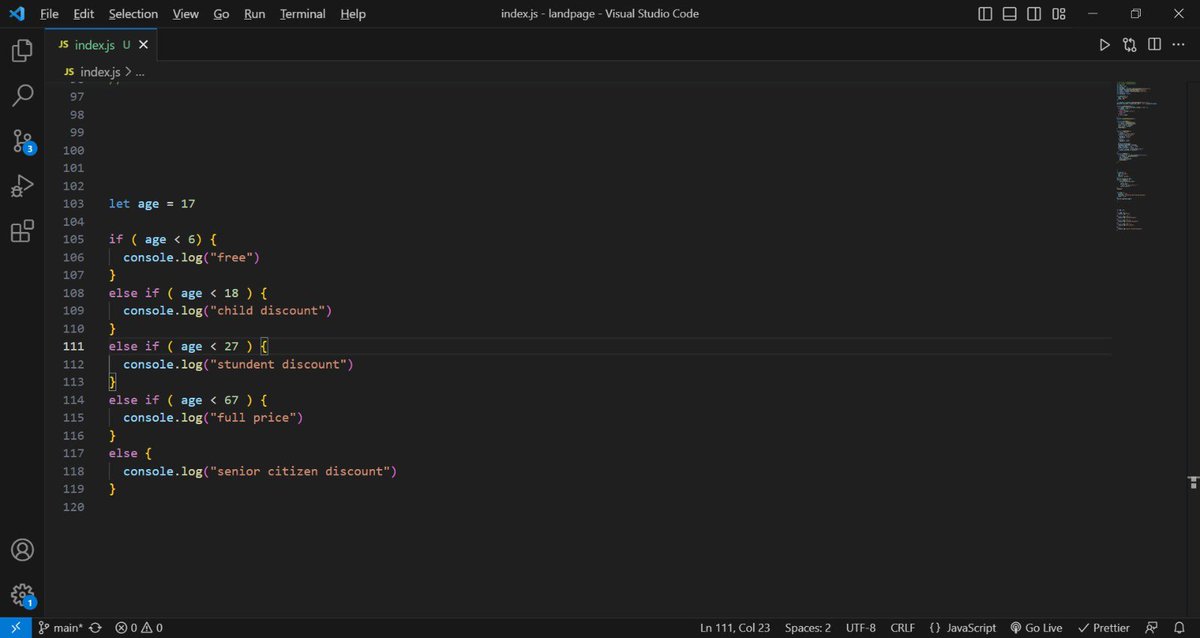This screenshot has width=1200, height=638.
Task: Click line number 120 in gutter
Action: pos(73,507)
